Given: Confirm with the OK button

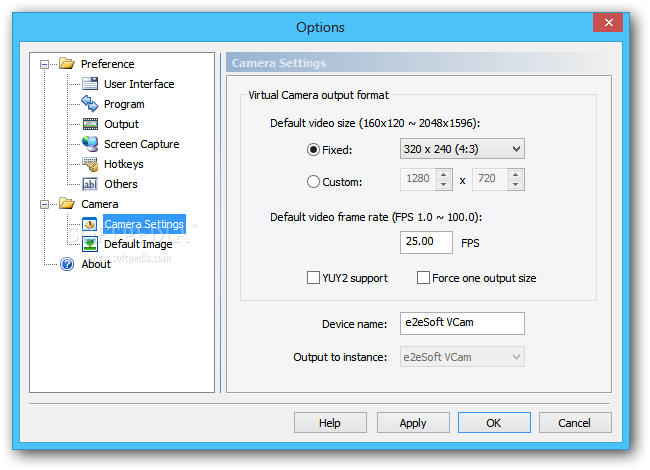Looking at the screenshot, I should click(x=494, y=423).
